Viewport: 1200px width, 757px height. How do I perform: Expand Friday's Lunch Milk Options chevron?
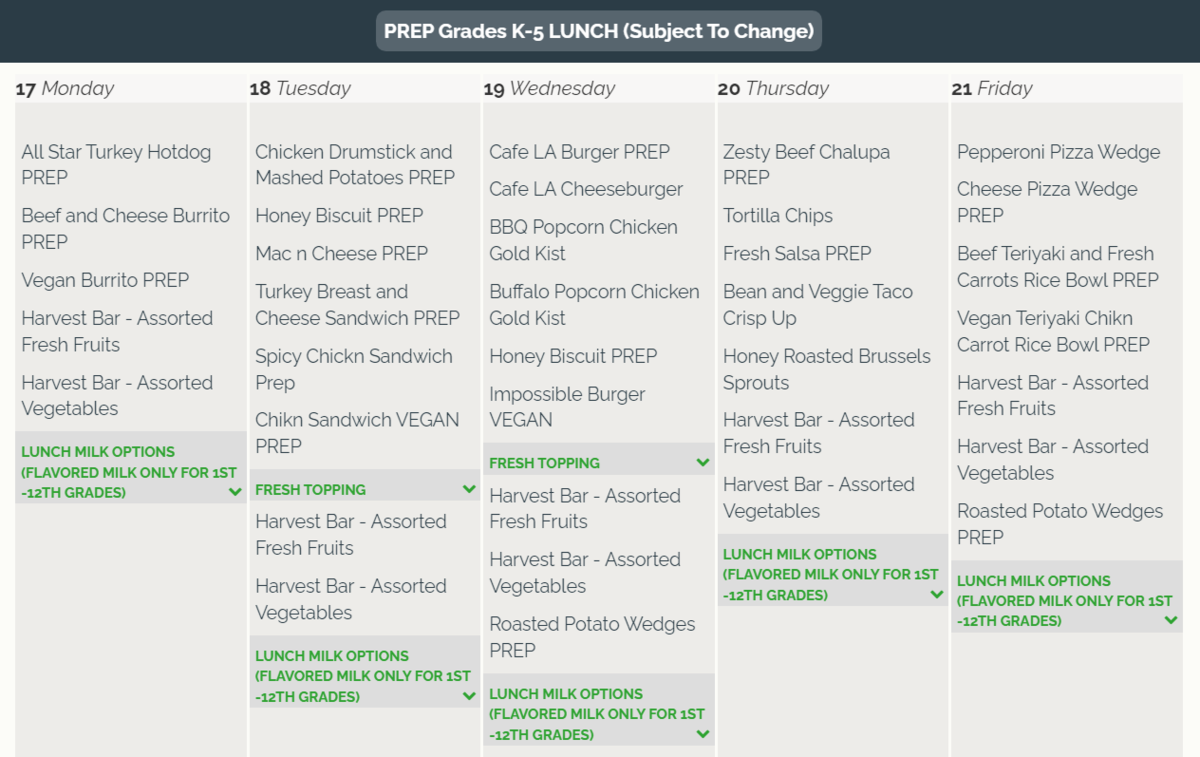(x=1171, y=620)
